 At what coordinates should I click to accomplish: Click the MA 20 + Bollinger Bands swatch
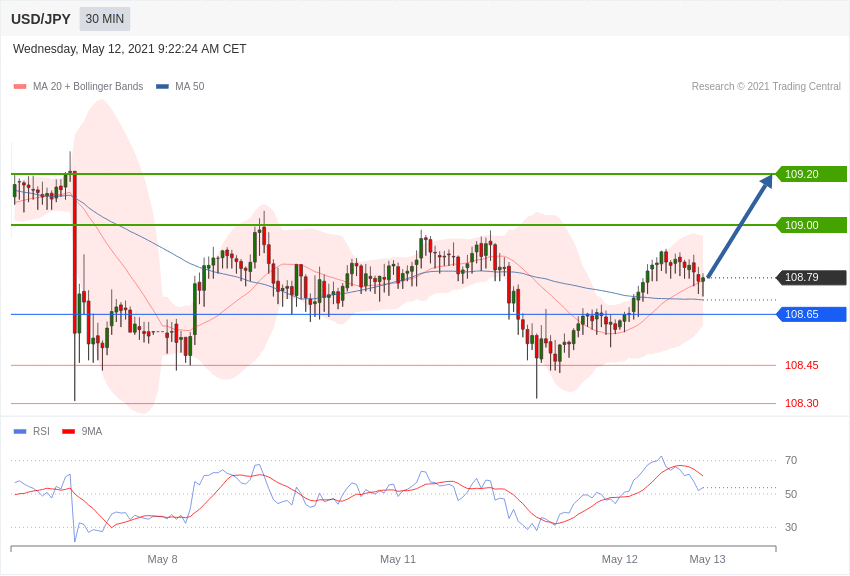pos(20,86)
